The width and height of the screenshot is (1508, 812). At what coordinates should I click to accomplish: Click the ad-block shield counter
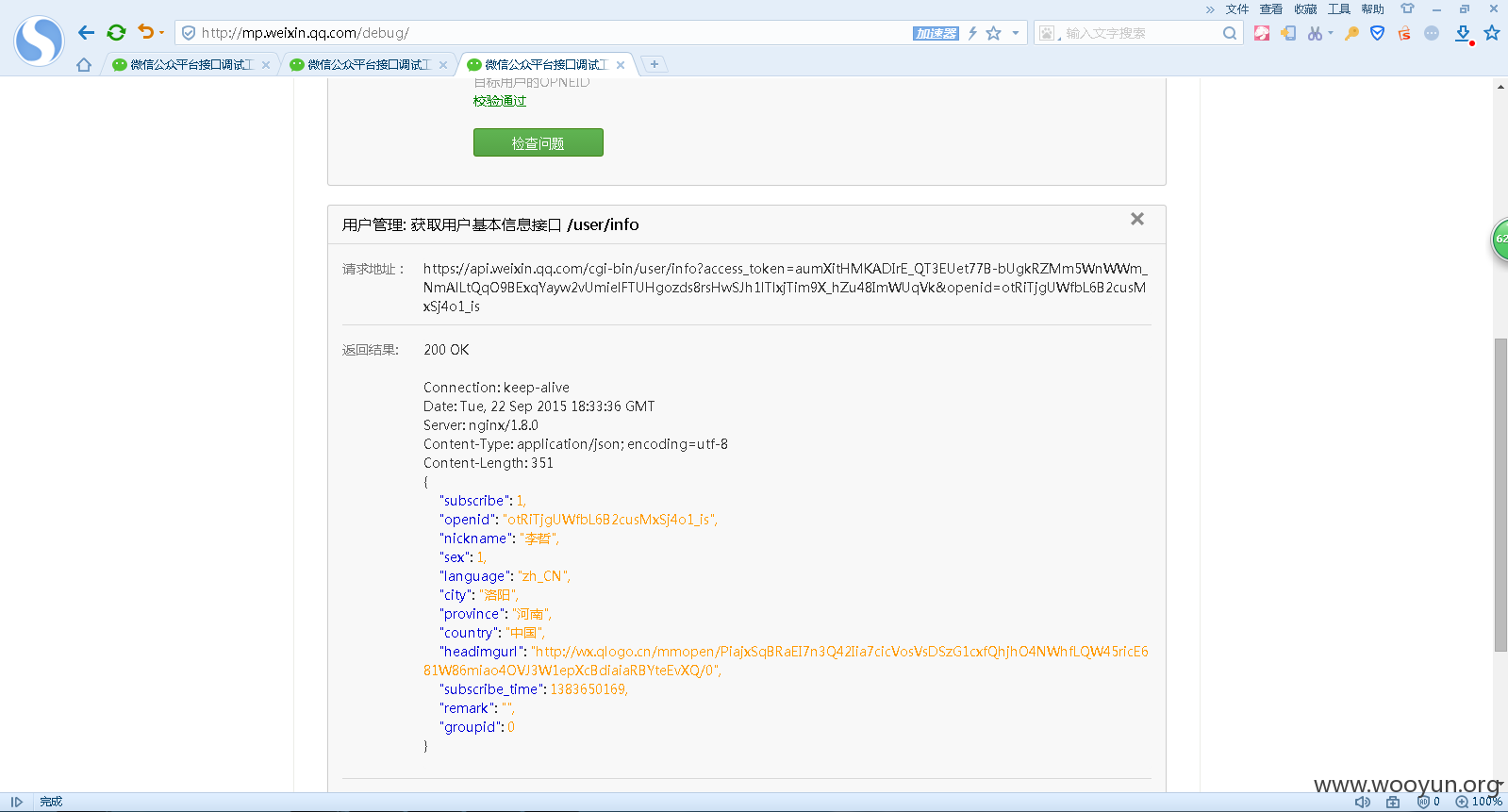tap(1429, 802)
